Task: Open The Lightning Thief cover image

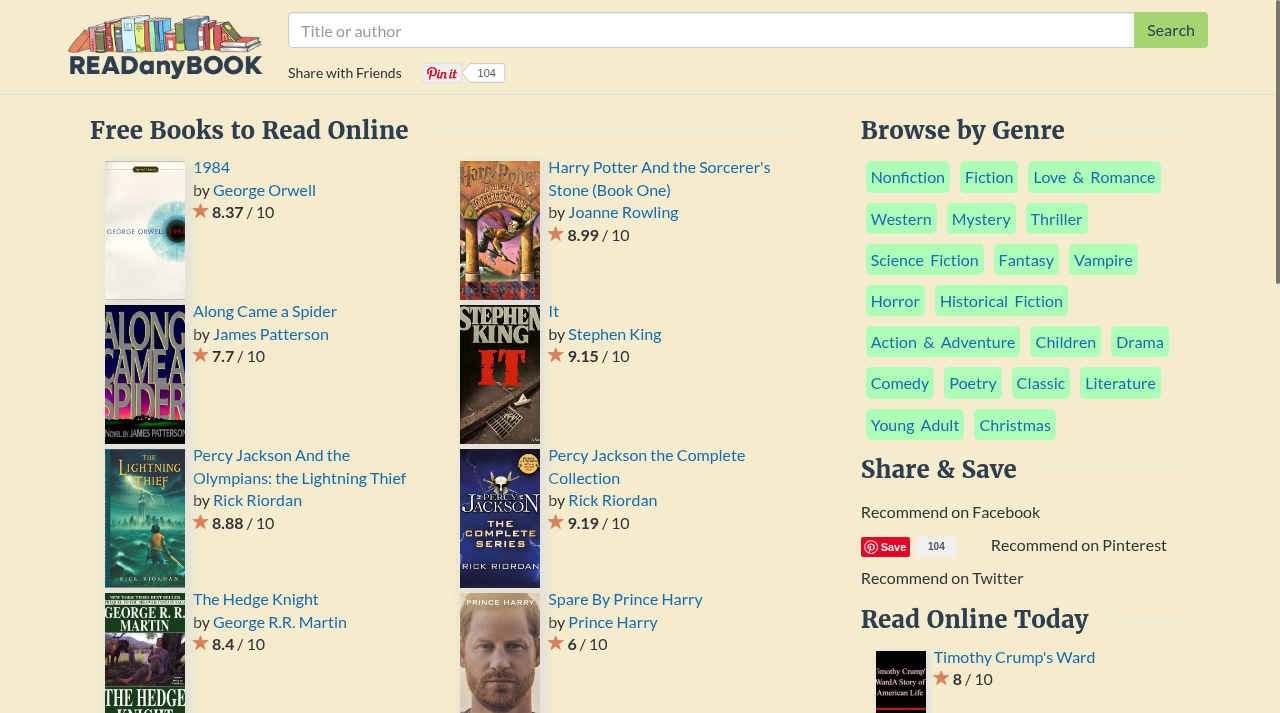Action: pos(145,518)
